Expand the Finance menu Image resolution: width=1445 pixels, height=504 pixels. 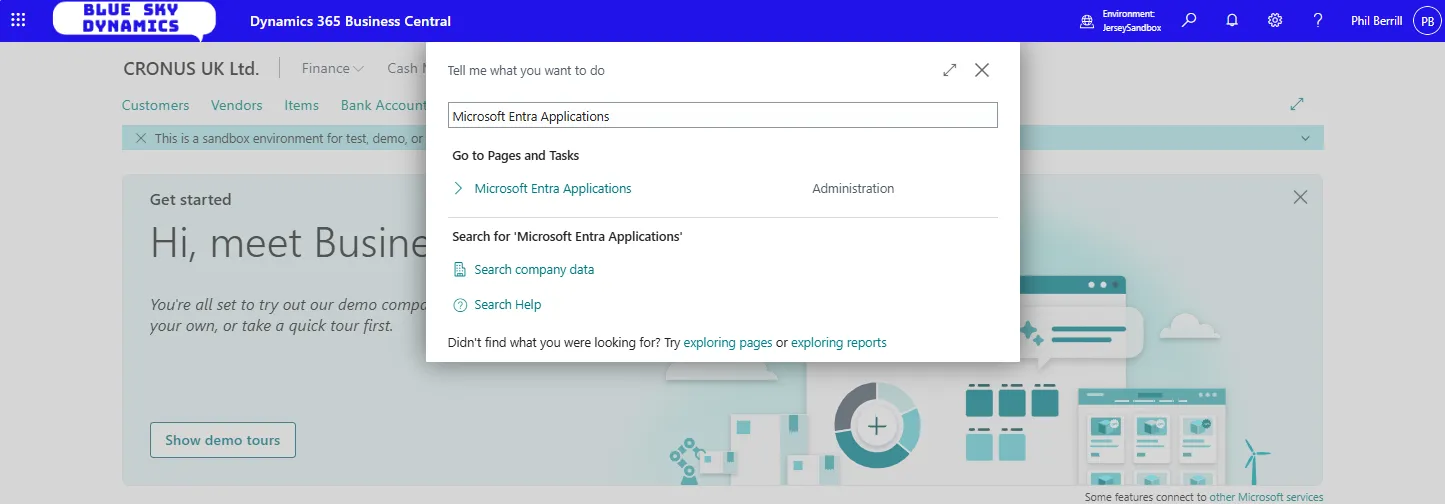point(333,69)
